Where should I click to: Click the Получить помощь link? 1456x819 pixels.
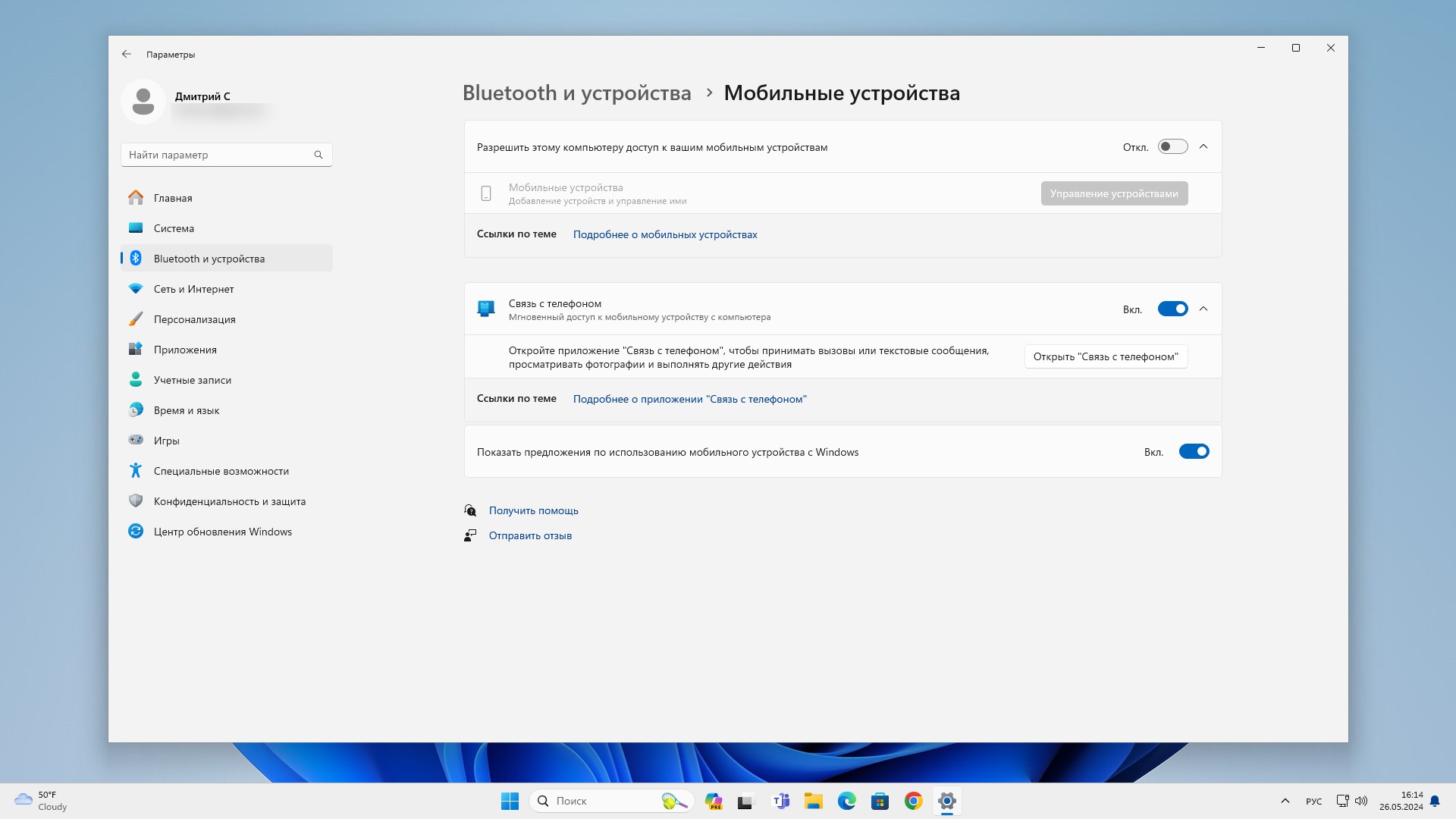point(534,510)
